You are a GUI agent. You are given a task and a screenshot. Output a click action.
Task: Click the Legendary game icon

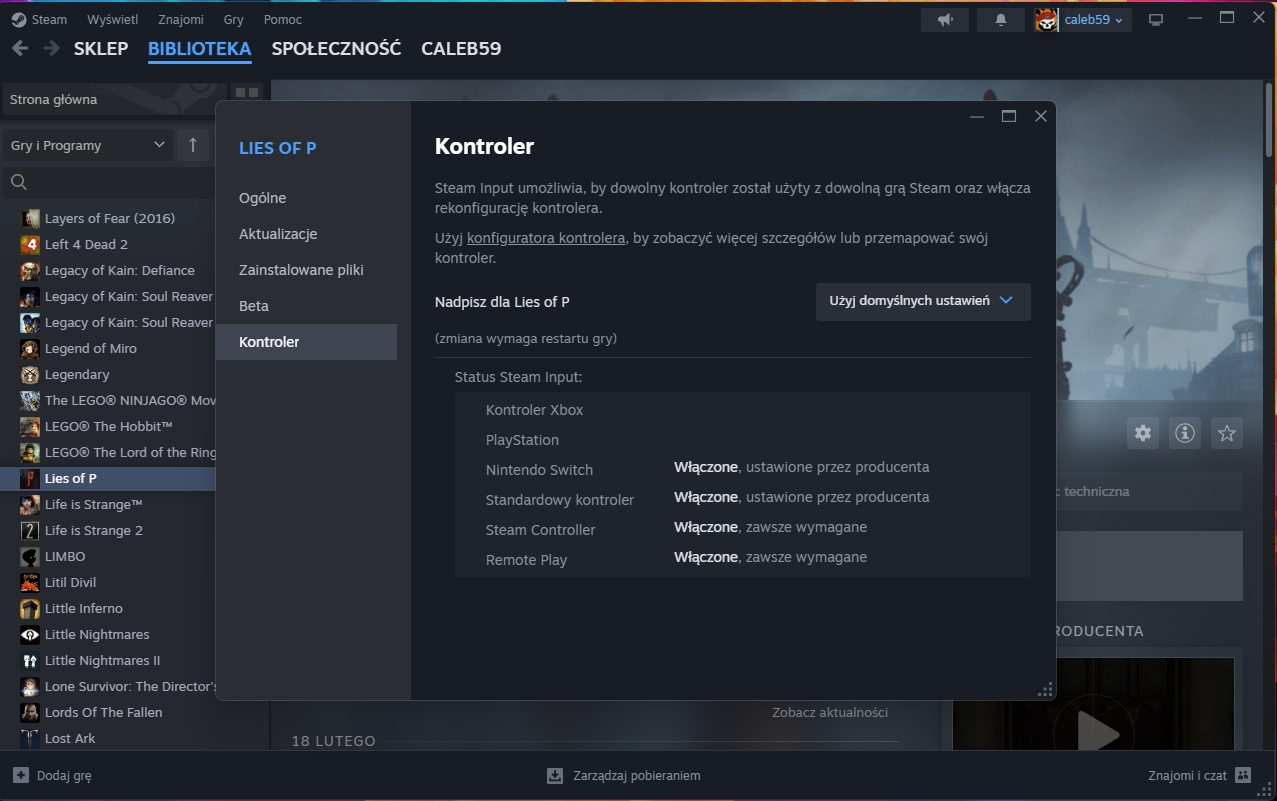click(30, 374)
